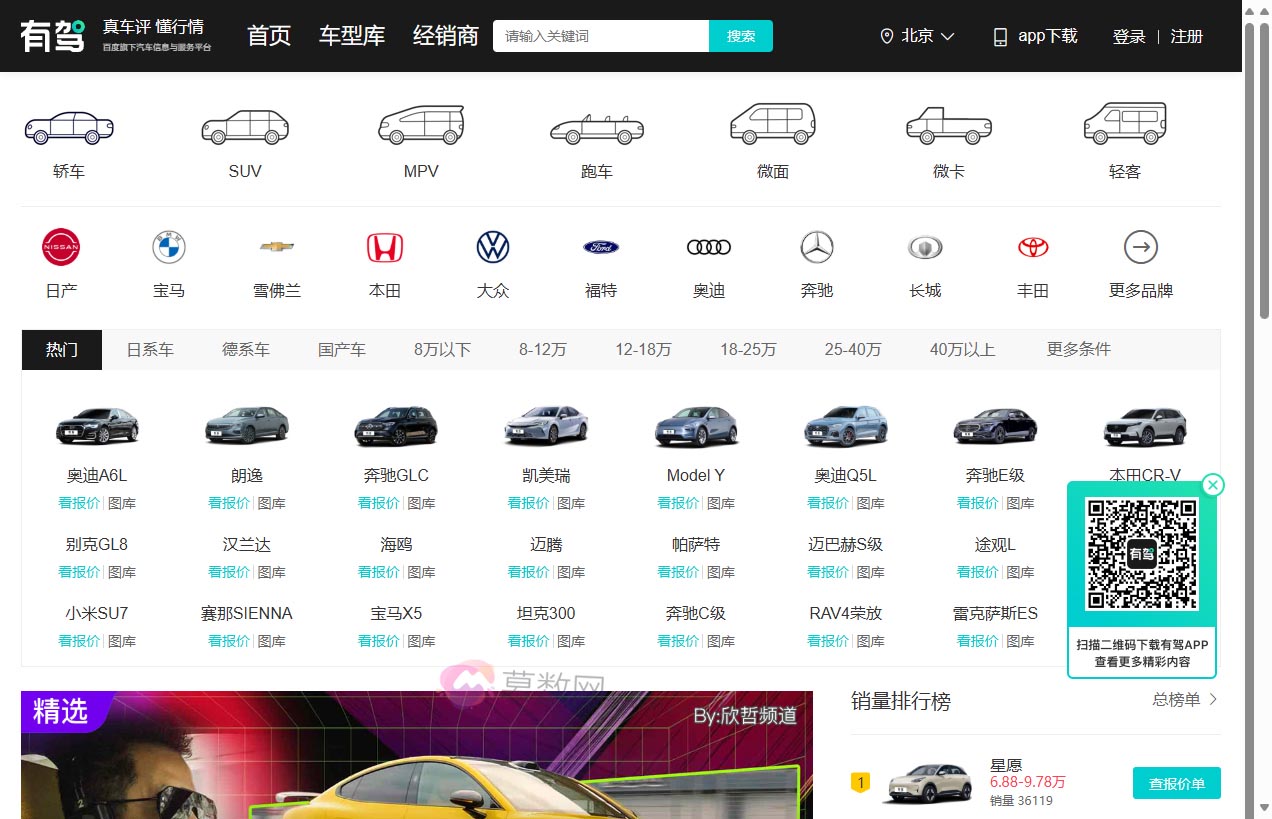Open the 宝马 BMW brand logo
Image resolution: width=1272 pixels, height=819 pixels.
[169, 247]
